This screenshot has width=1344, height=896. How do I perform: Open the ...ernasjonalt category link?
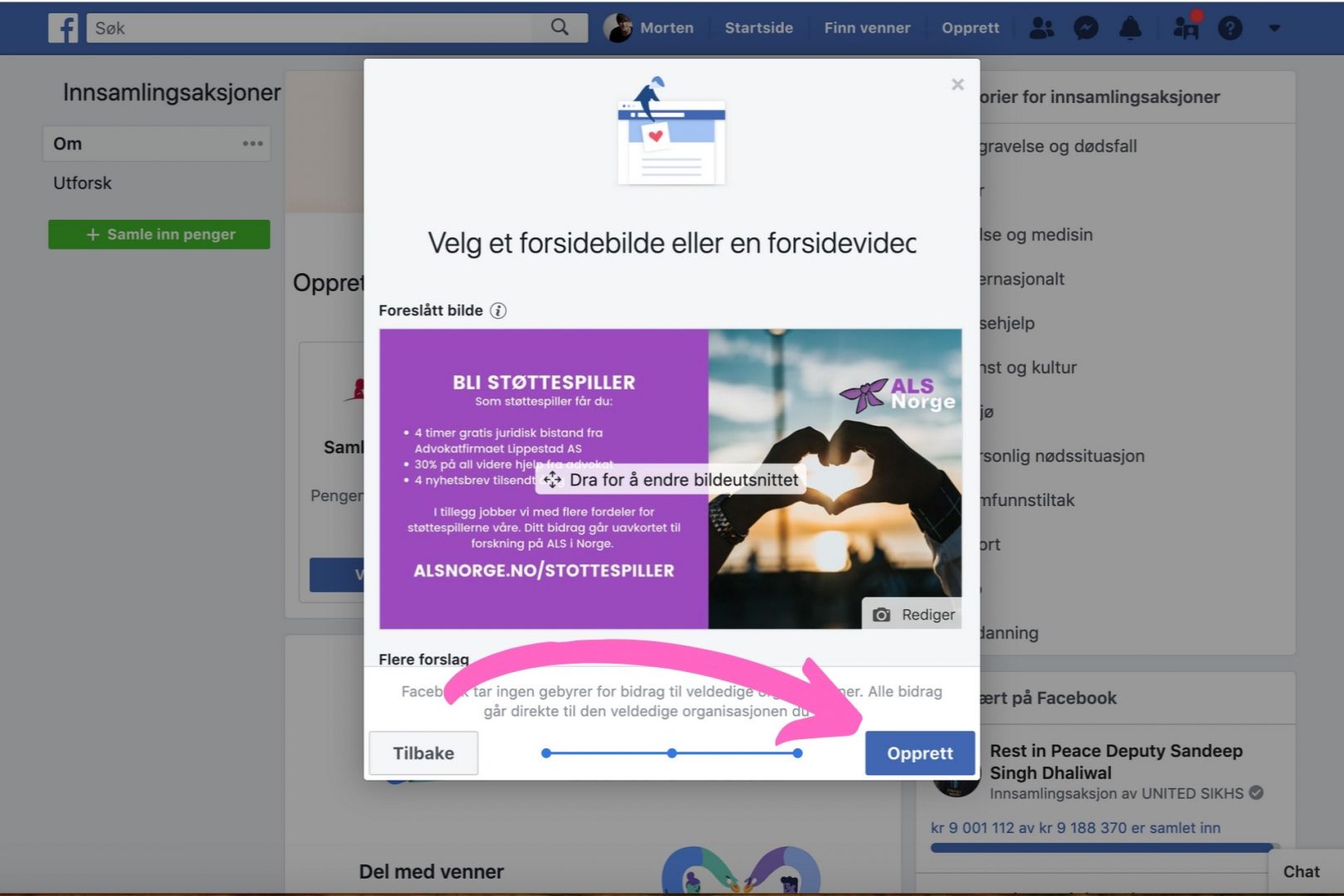pos(1022,279)
